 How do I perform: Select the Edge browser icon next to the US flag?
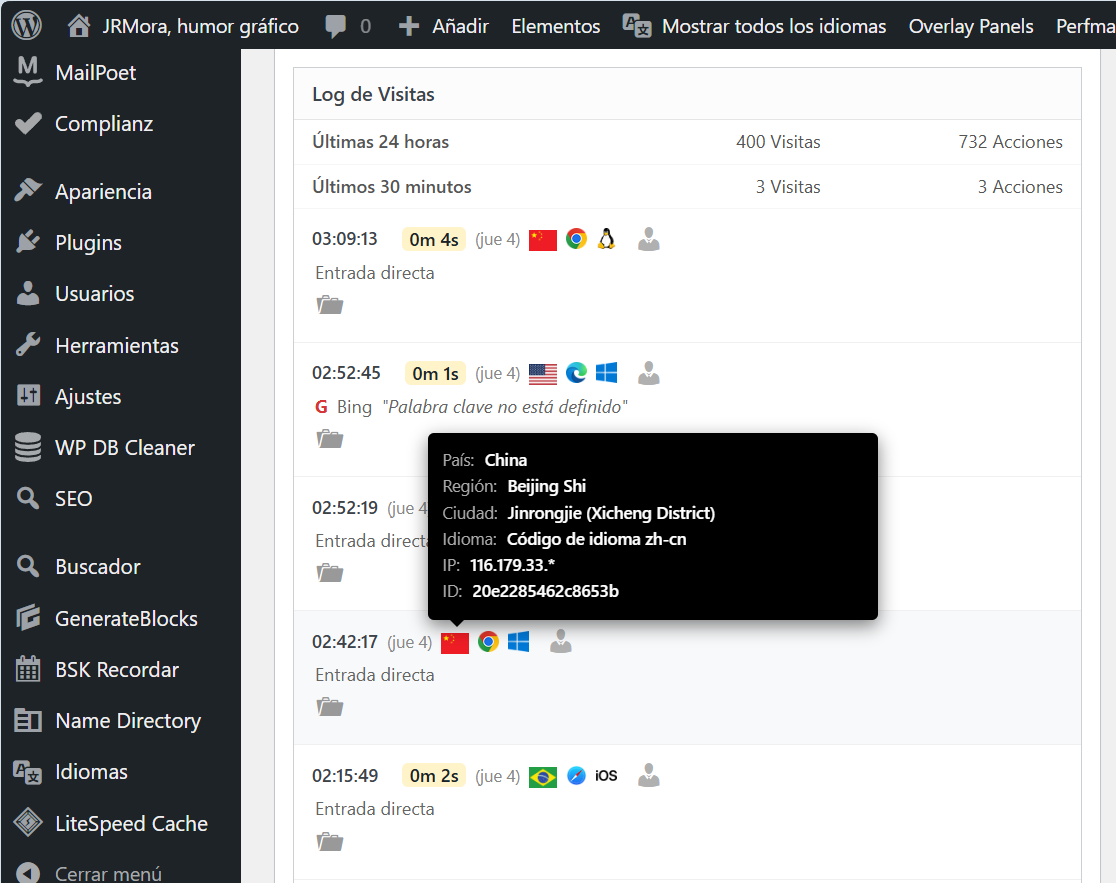(x=576, y=372)
